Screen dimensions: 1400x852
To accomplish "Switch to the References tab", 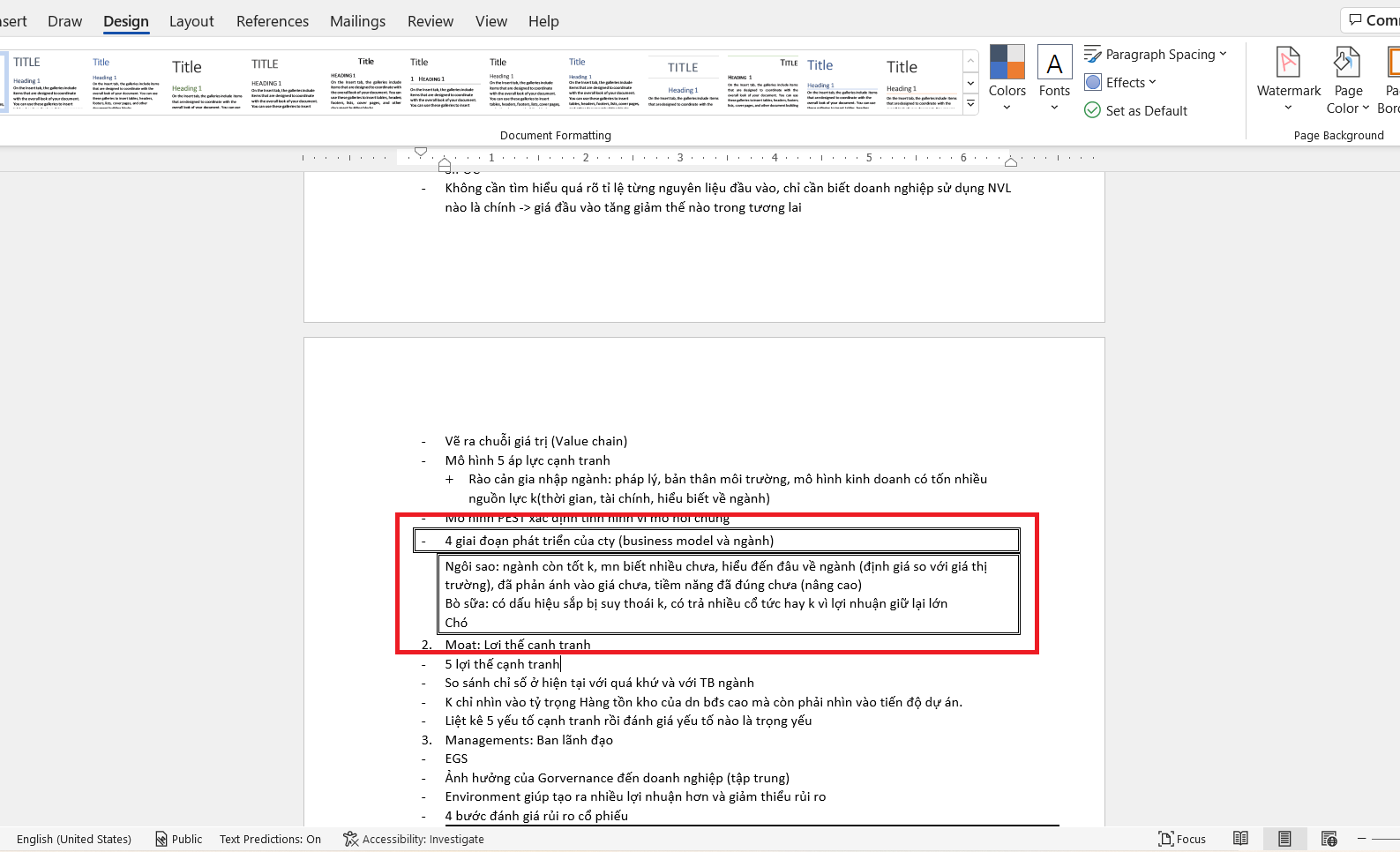I will [273, 21].
